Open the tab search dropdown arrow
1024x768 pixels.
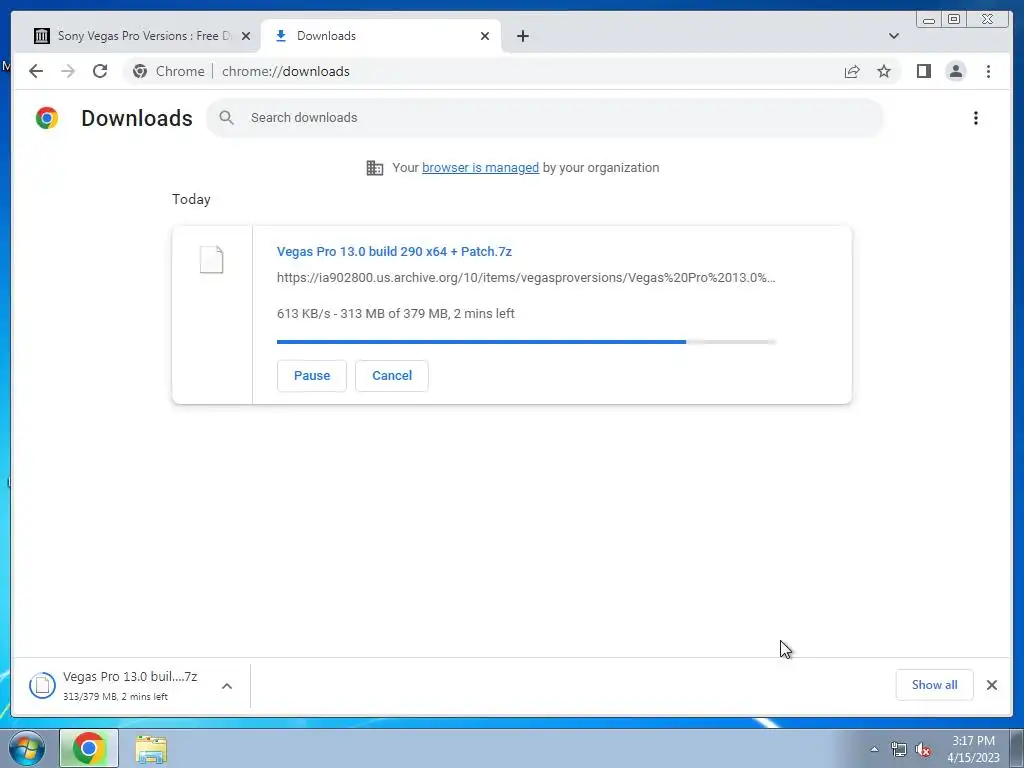coord(894,36)
